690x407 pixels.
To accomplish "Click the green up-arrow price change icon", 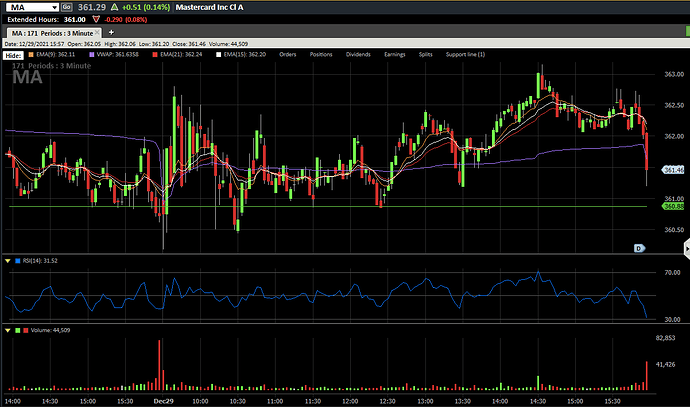I will pyautogui.click(x=114, y=7).
